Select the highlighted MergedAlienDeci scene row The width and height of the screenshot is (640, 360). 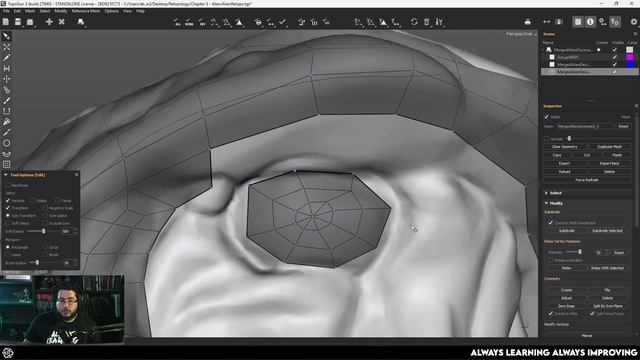coord(590,71)
